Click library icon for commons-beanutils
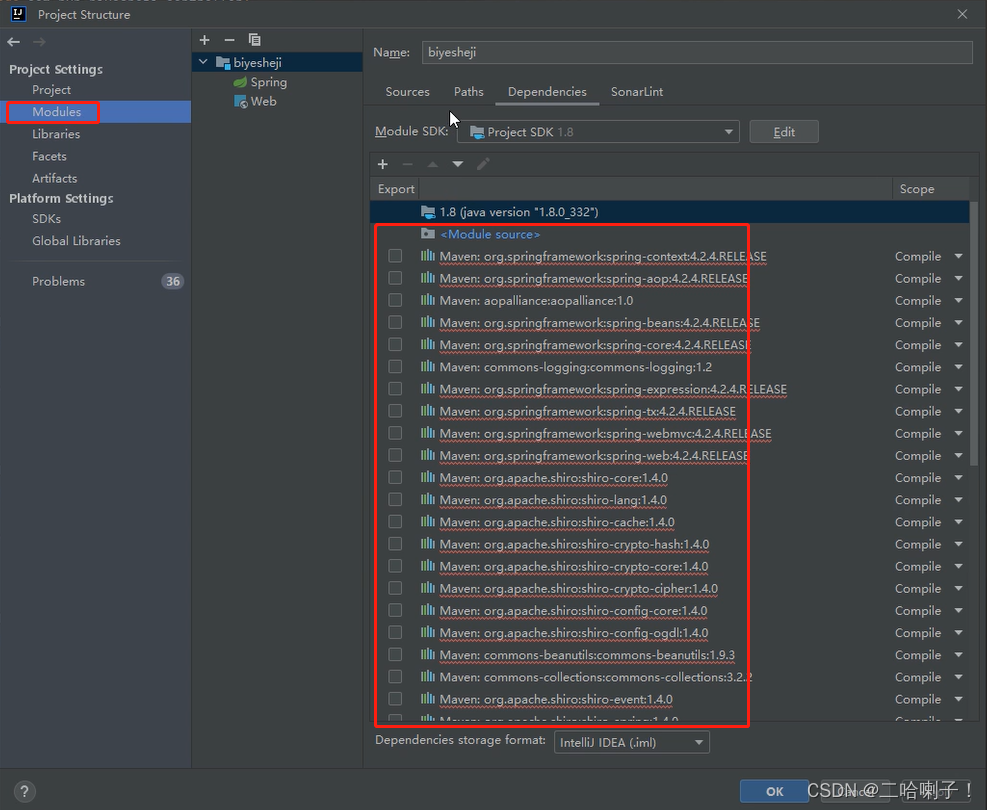 [428, 655]
